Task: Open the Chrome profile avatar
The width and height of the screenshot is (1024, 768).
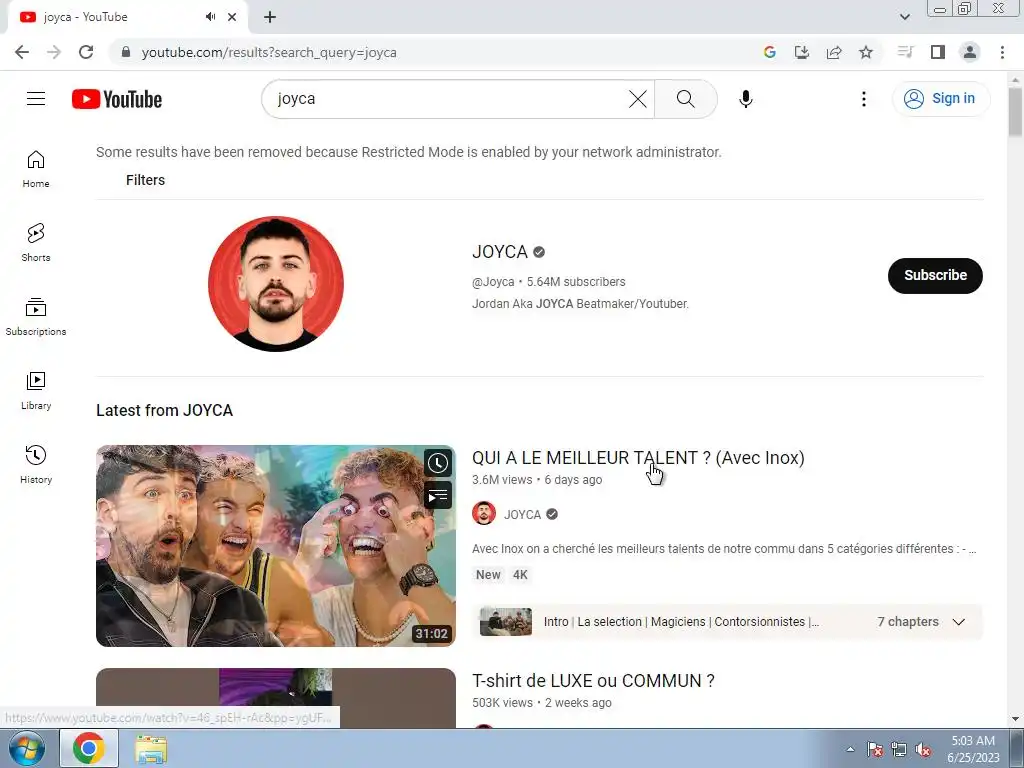Action: coord(970,52)
